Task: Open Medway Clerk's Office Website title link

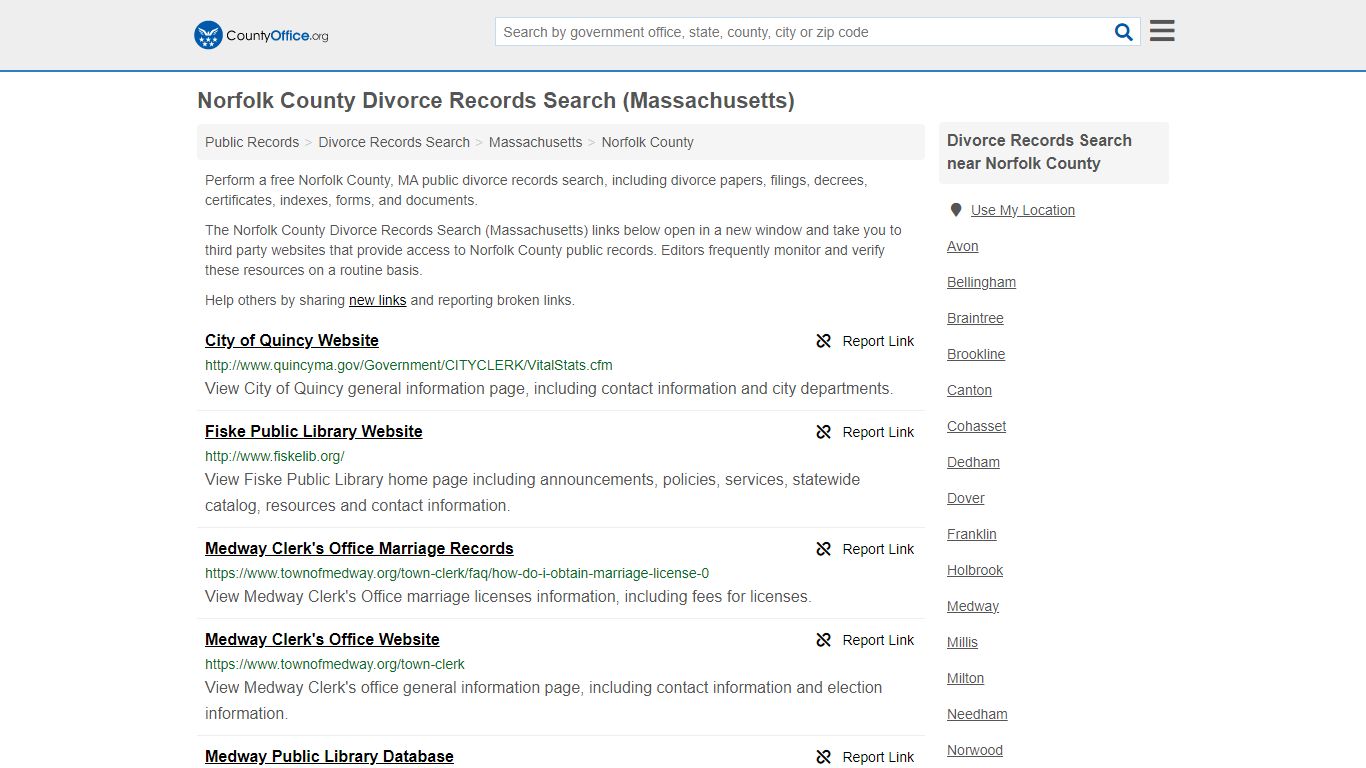Action: [322, 639]
